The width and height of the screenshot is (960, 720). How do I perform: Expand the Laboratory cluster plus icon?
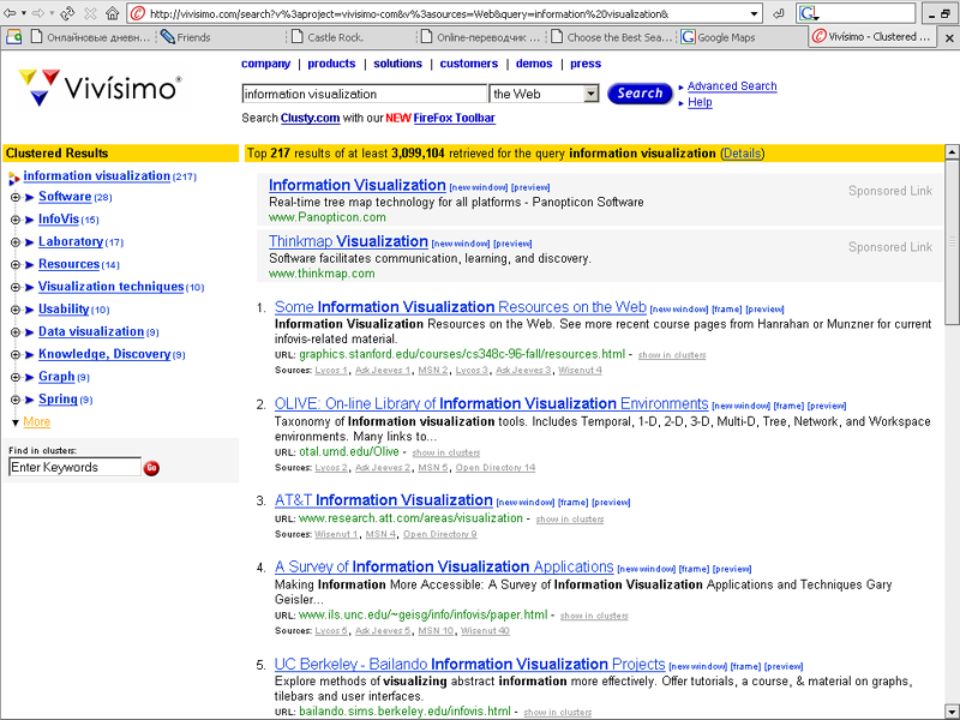click(x=15, y=242)
